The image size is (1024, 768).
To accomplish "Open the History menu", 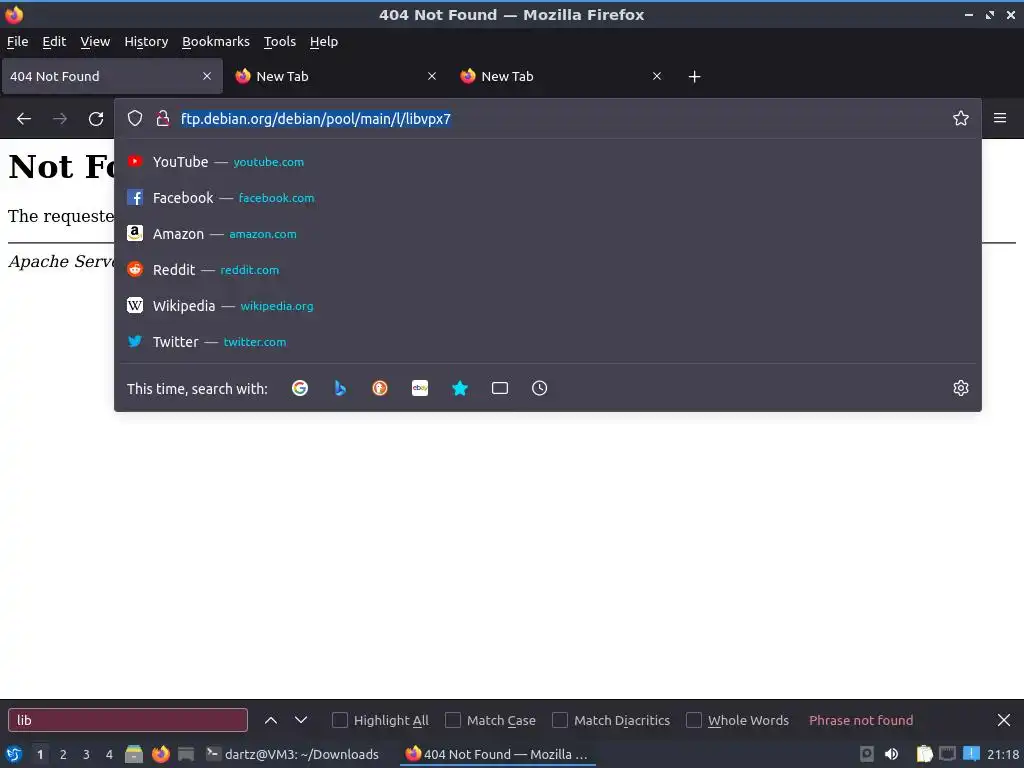I will tap(146, 41).
